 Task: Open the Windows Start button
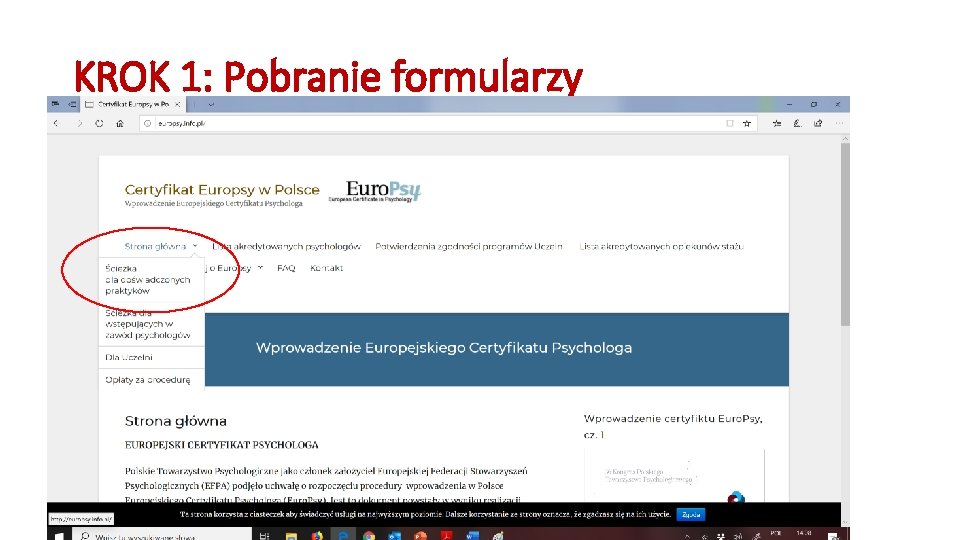60,536
